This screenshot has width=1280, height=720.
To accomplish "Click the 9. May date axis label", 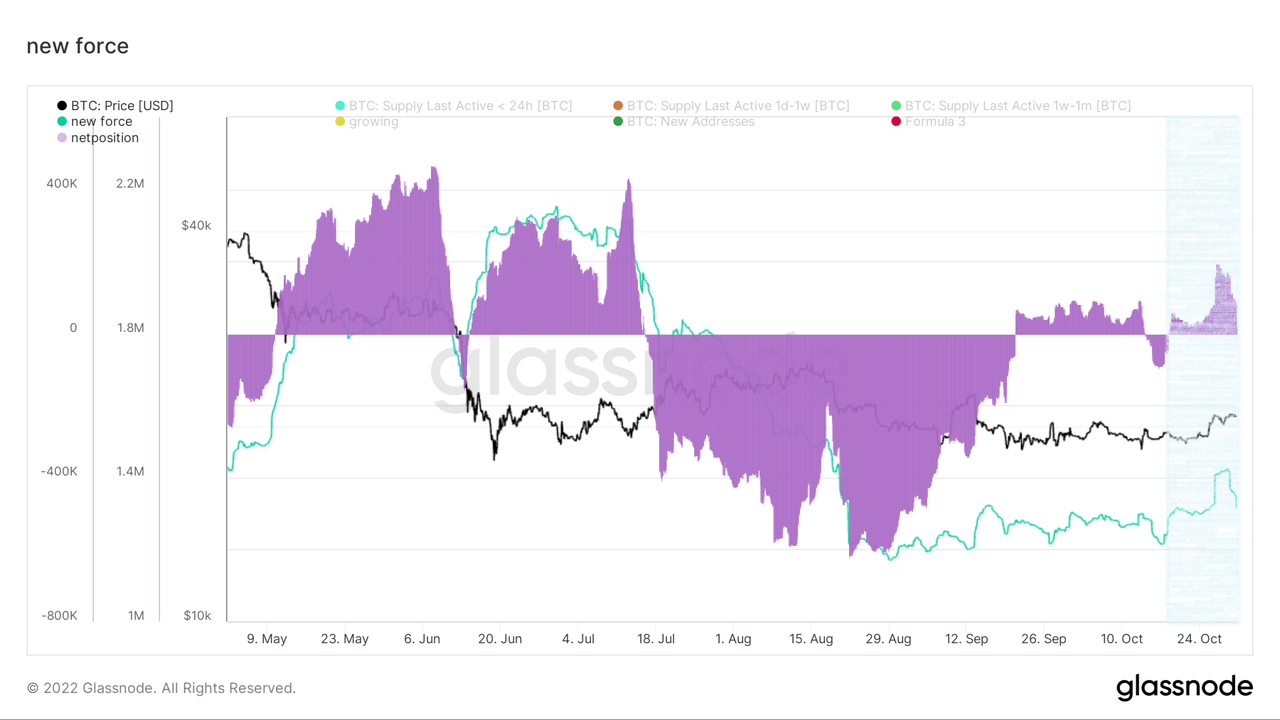I will click(x=266, y=639).
